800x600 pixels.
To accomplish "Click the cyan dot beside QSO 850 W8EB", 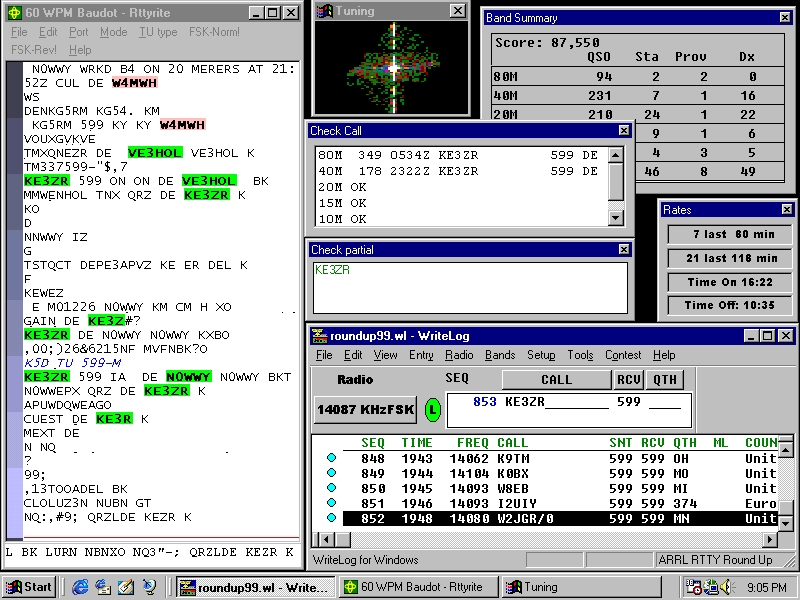I will tap(331, 489).
